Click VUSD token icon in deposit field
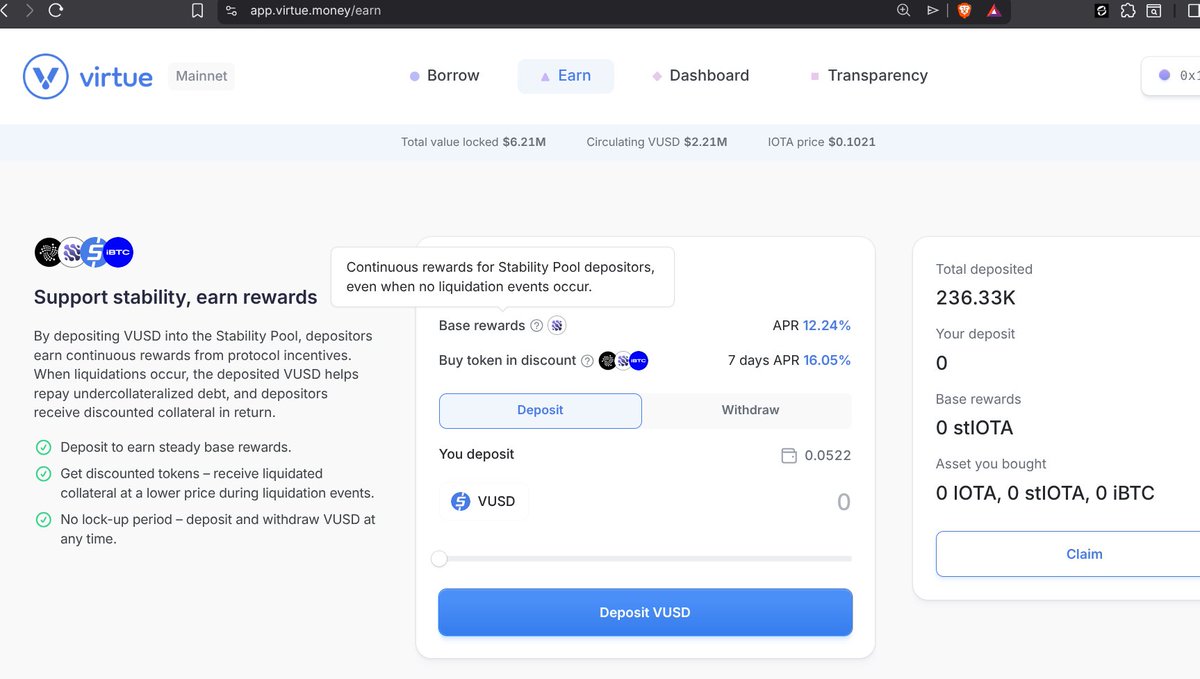The height and width of the screenshot is (679, 1200). (460, 501)
